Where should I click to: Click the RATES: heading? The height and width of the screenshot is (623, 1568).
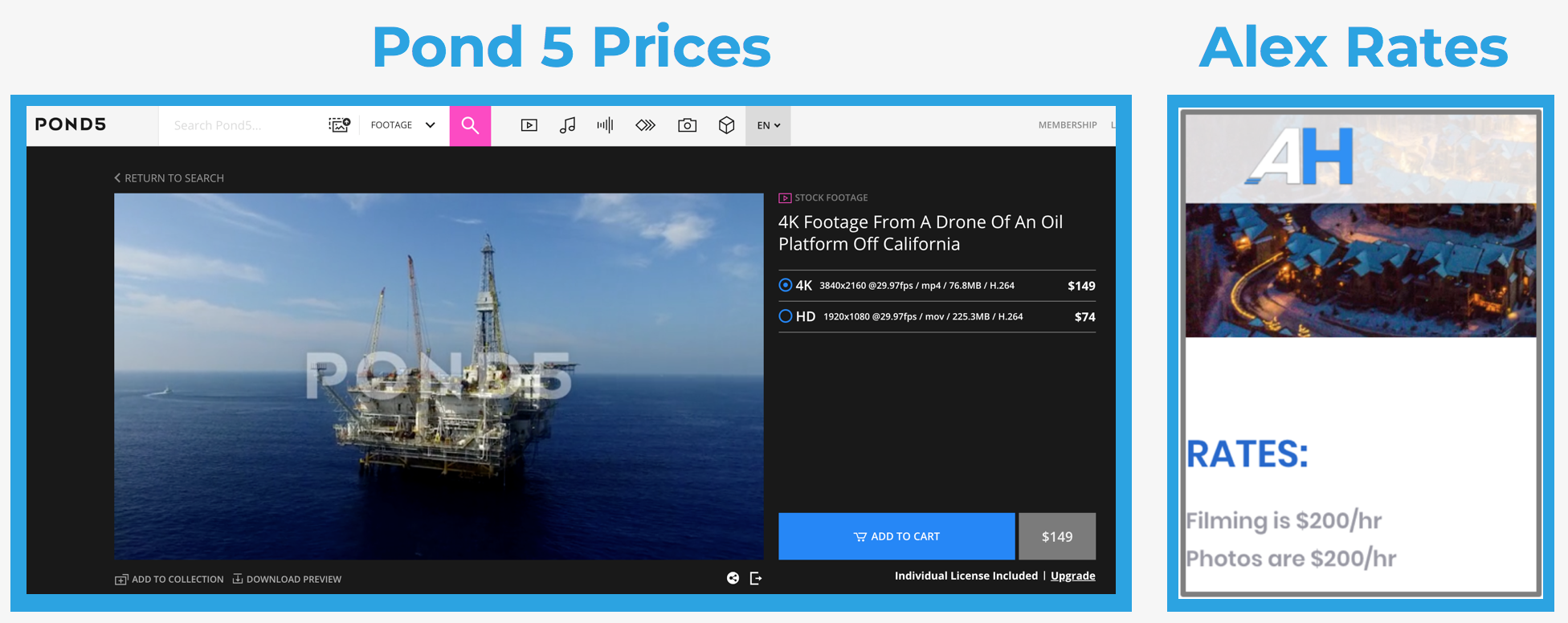click(1247, 454)
